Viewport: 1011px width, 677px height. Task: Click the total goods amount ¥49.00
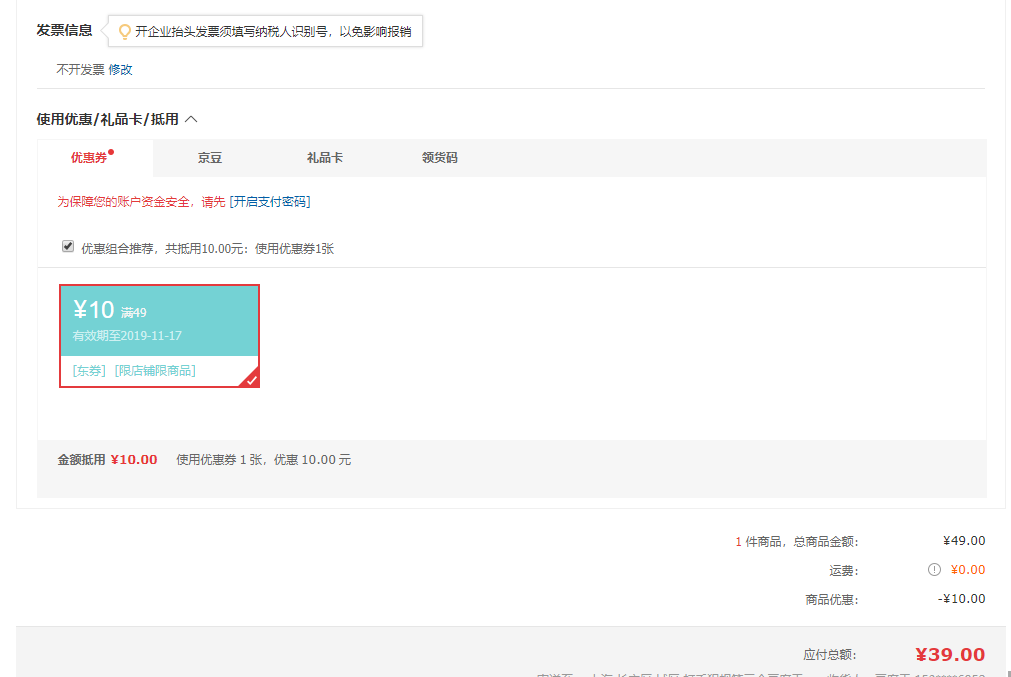point(964,541)
